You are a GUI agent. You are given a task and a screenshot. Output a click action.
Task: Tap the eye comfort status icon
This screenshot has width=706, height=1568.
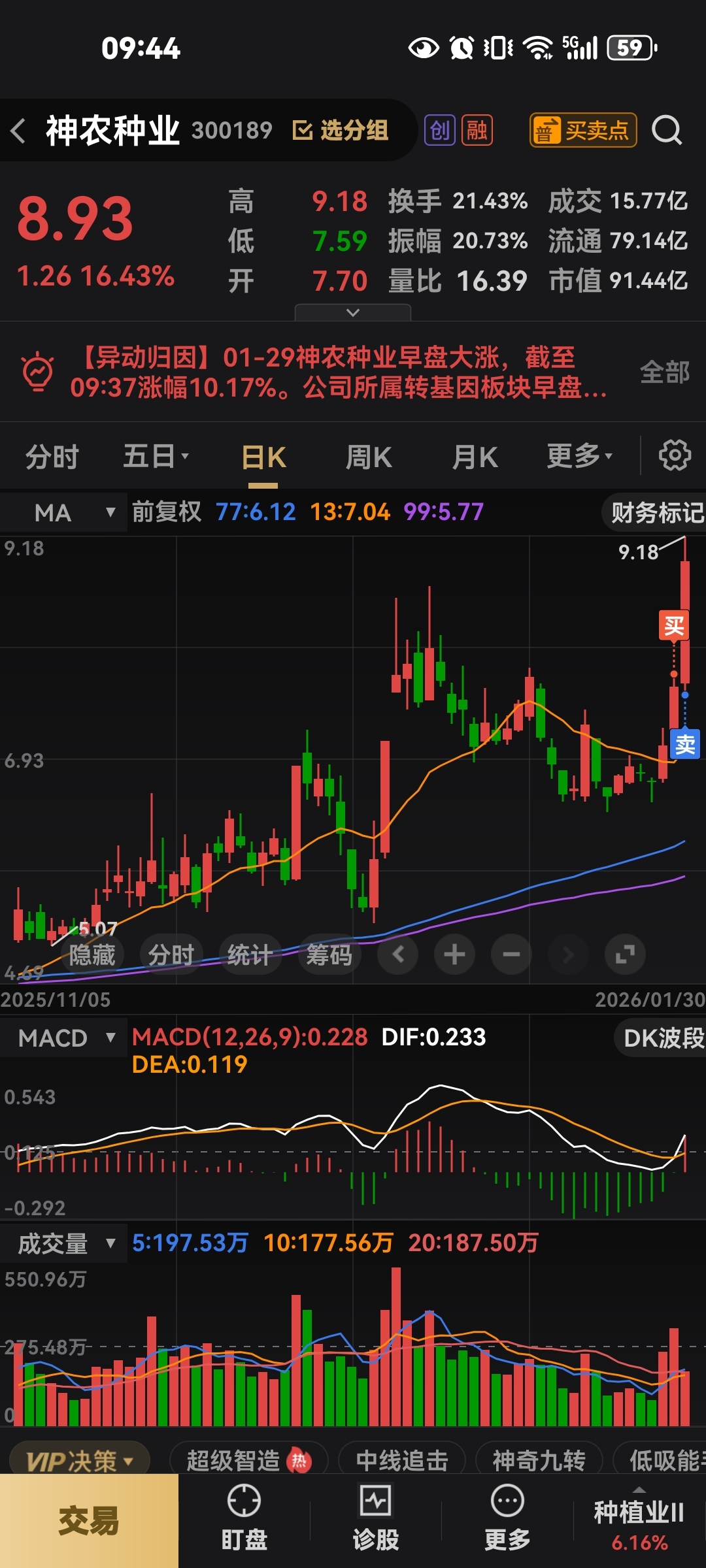tap(424, 48)
